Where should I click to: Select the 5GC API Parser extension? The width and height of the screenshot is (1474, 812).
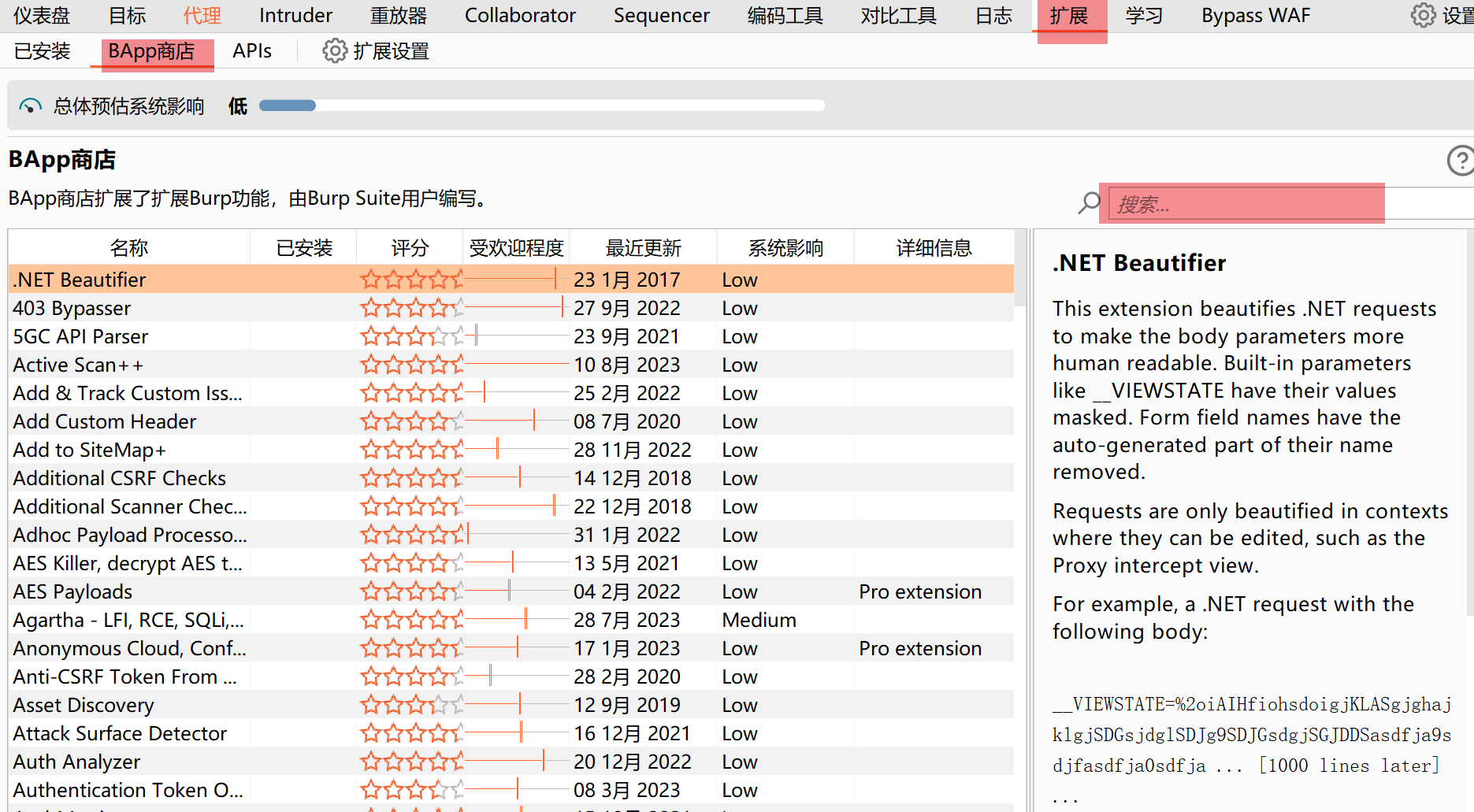click(511, 336)
